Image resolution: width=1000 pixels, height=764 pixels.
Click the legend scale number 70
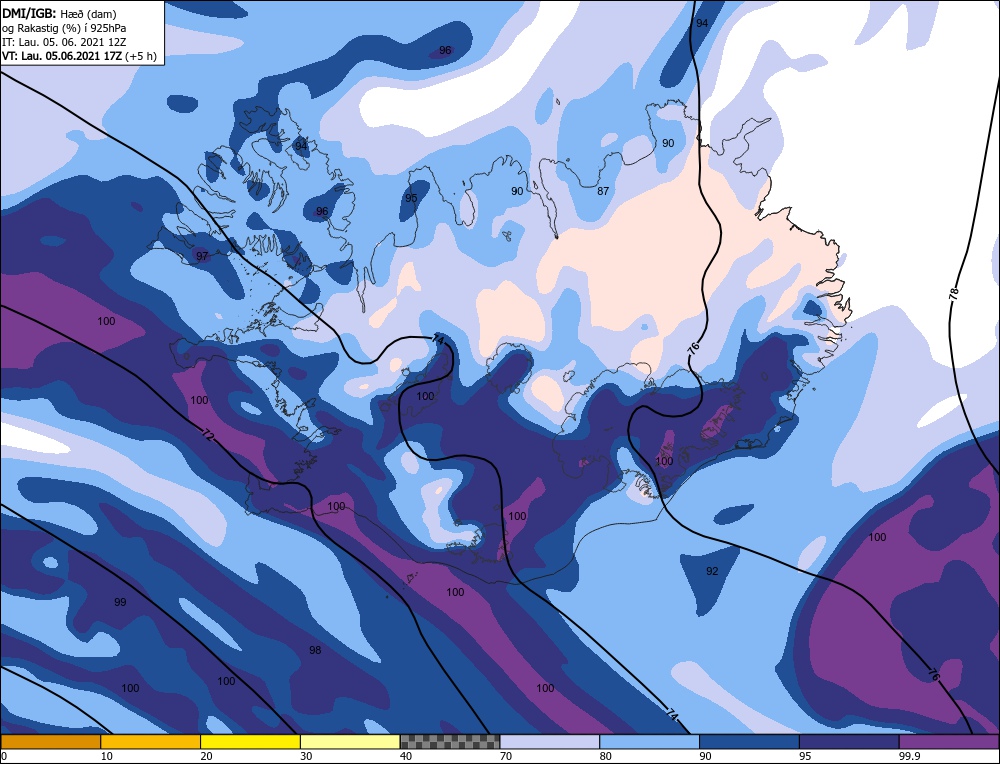click(505, 756)
